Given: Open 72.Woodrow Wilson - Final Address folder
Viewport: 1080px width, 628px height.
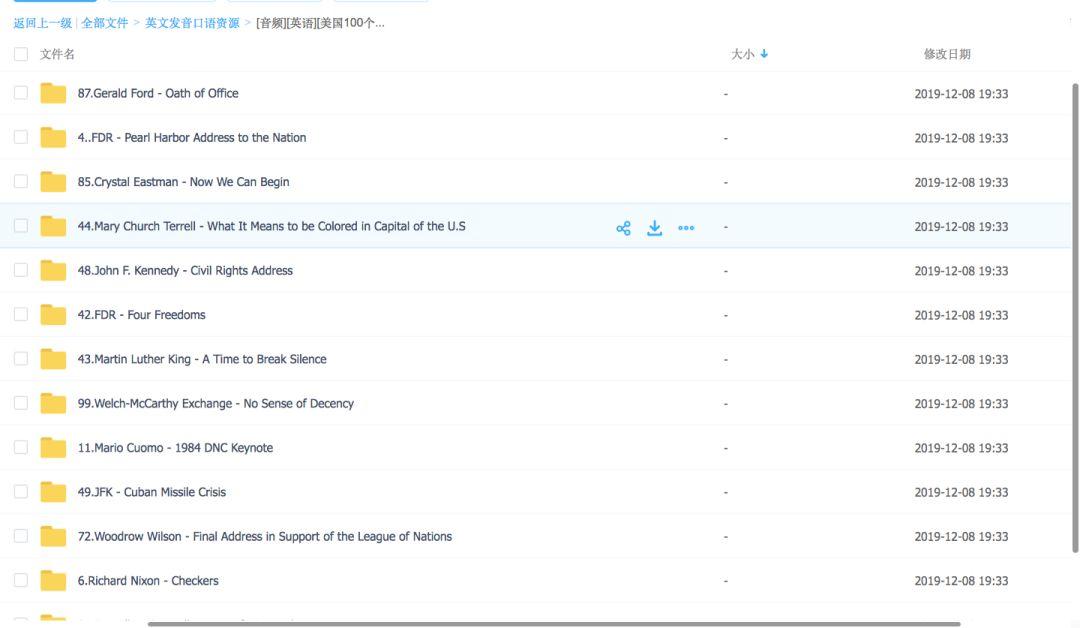Looking at the screenshot, I should (264, 536).
